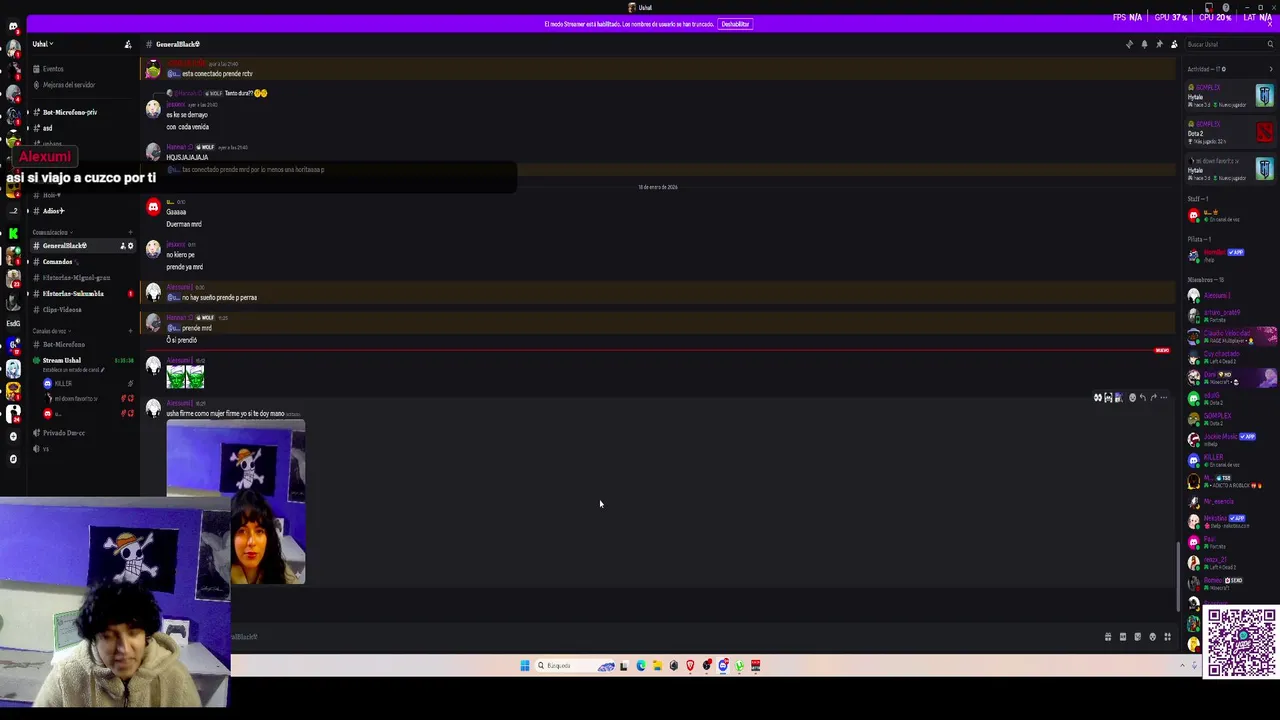The height and width of the screenshot is (720, 1280).
Task: Click Alexsumi avatar on last message
Action: pyautogui.click(x=153, y=409)
